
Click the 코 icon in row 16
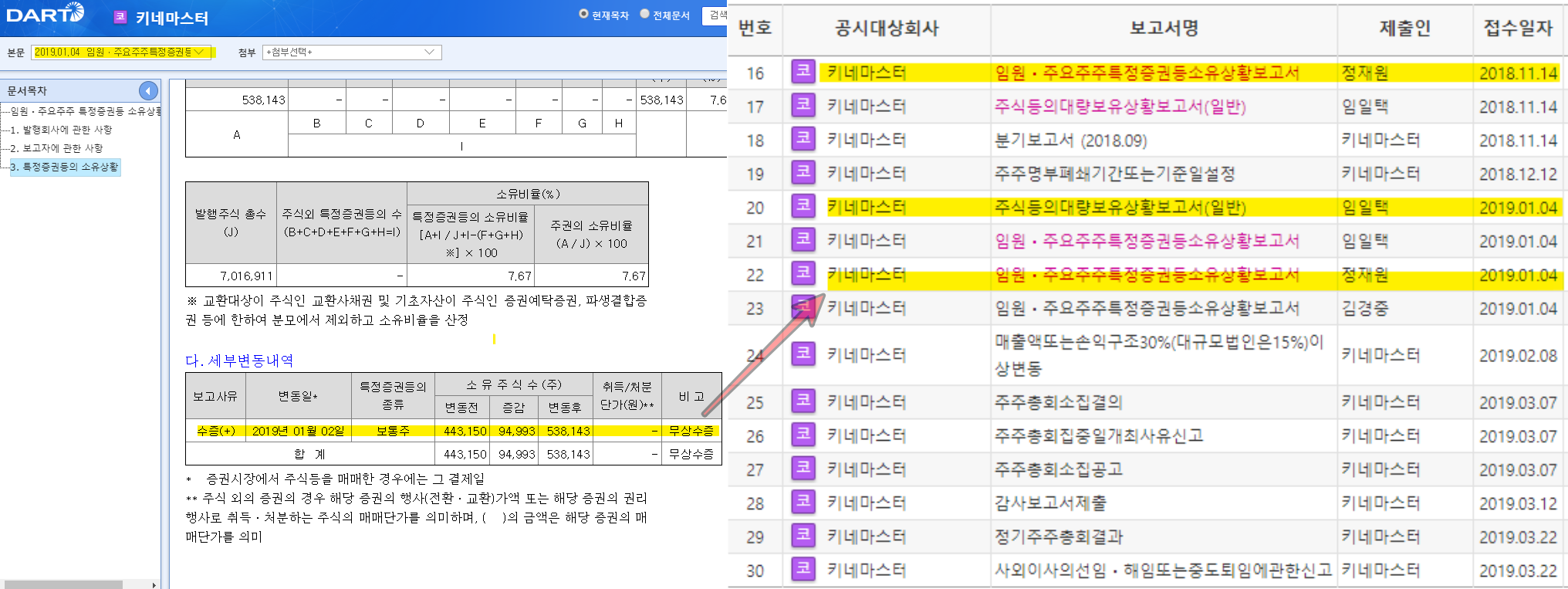803,73
